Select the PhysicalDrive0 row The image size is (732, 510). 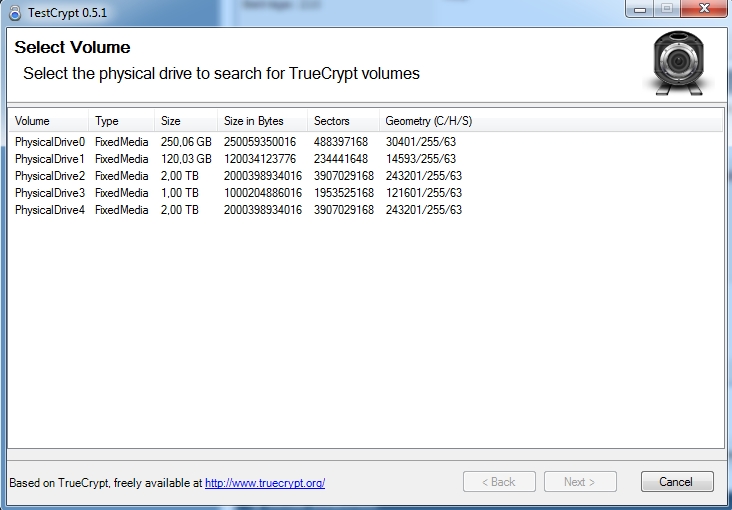[366, 142]
